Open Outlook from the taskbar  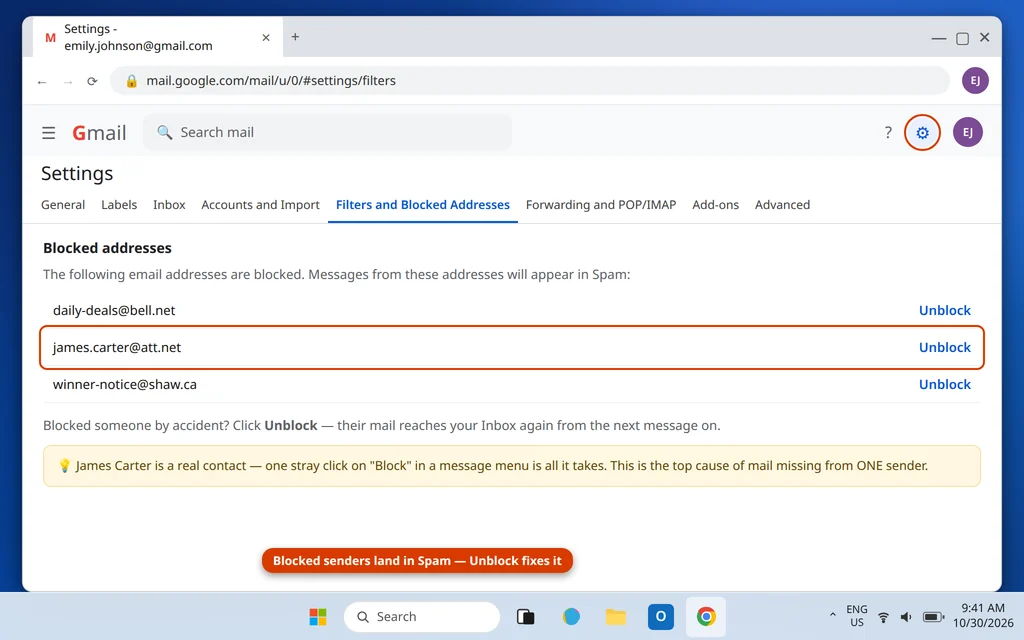(660, 616)
